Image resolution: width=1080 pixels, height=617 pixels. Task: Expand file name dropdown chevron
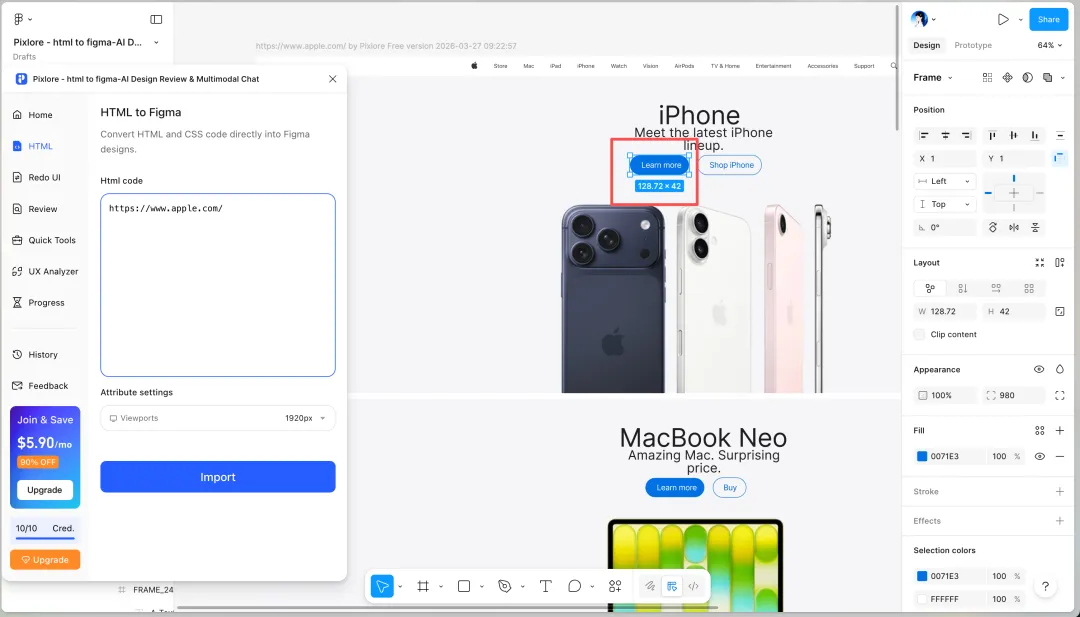click(x=156, y=42)
